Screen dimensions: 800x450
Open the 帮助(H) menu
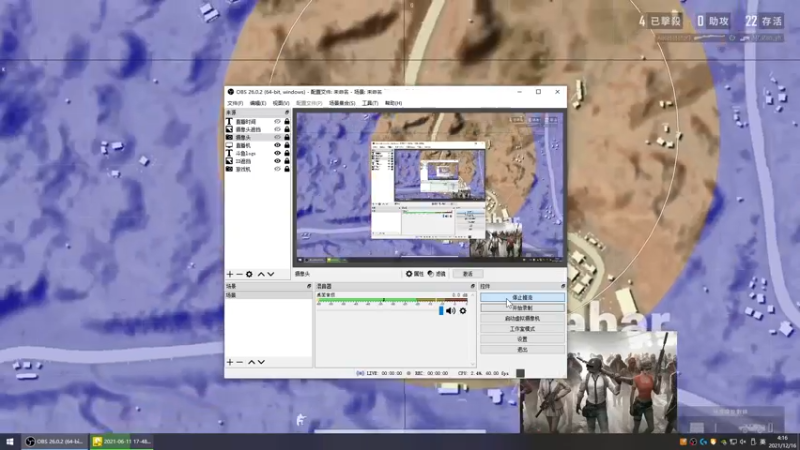pos(393,103)
